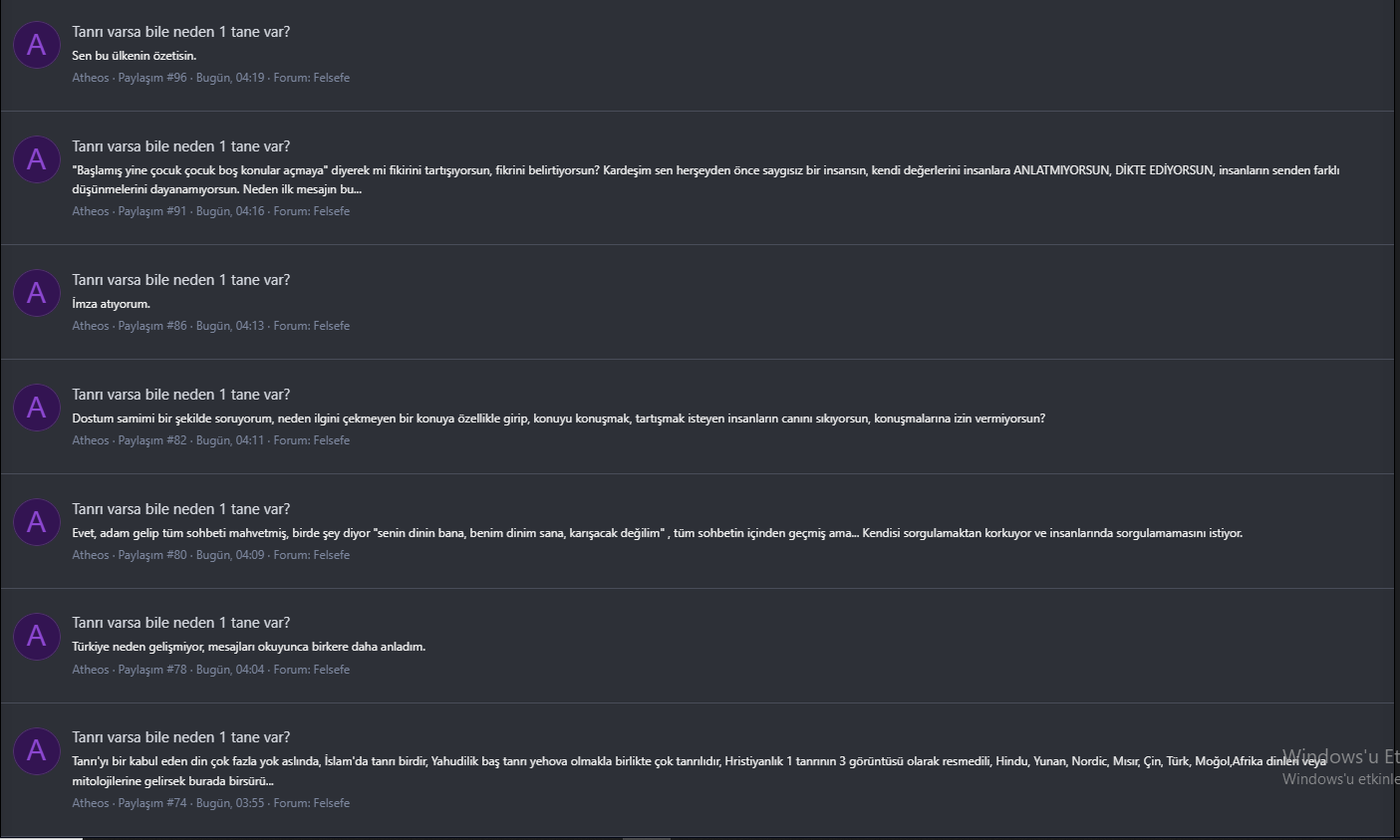Click the Atheos username under post #91
1400x840 pixels.
point(90,211)
